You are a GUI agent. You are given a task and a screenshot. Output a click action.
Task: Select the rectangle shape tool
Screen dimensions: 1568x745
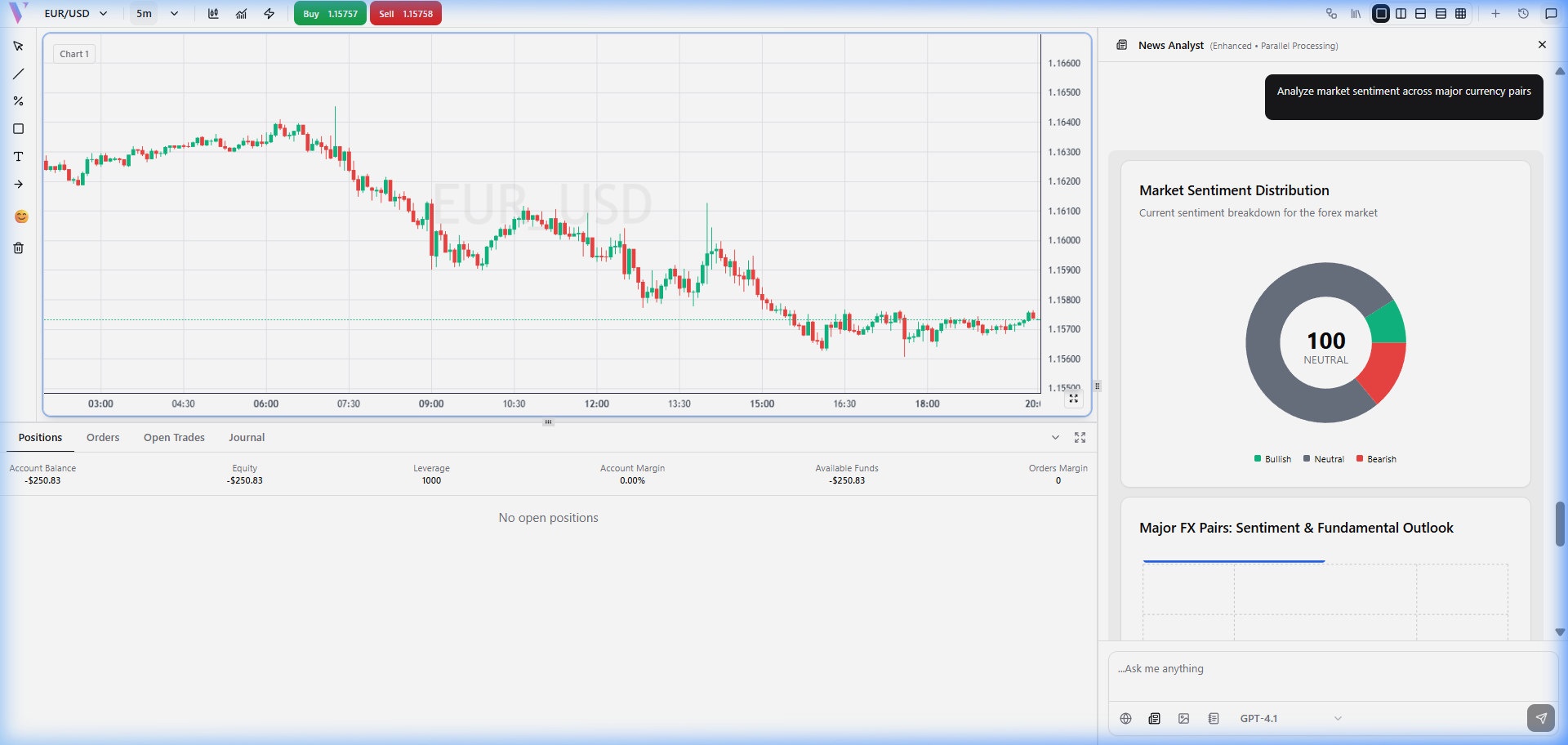point(18,129)
